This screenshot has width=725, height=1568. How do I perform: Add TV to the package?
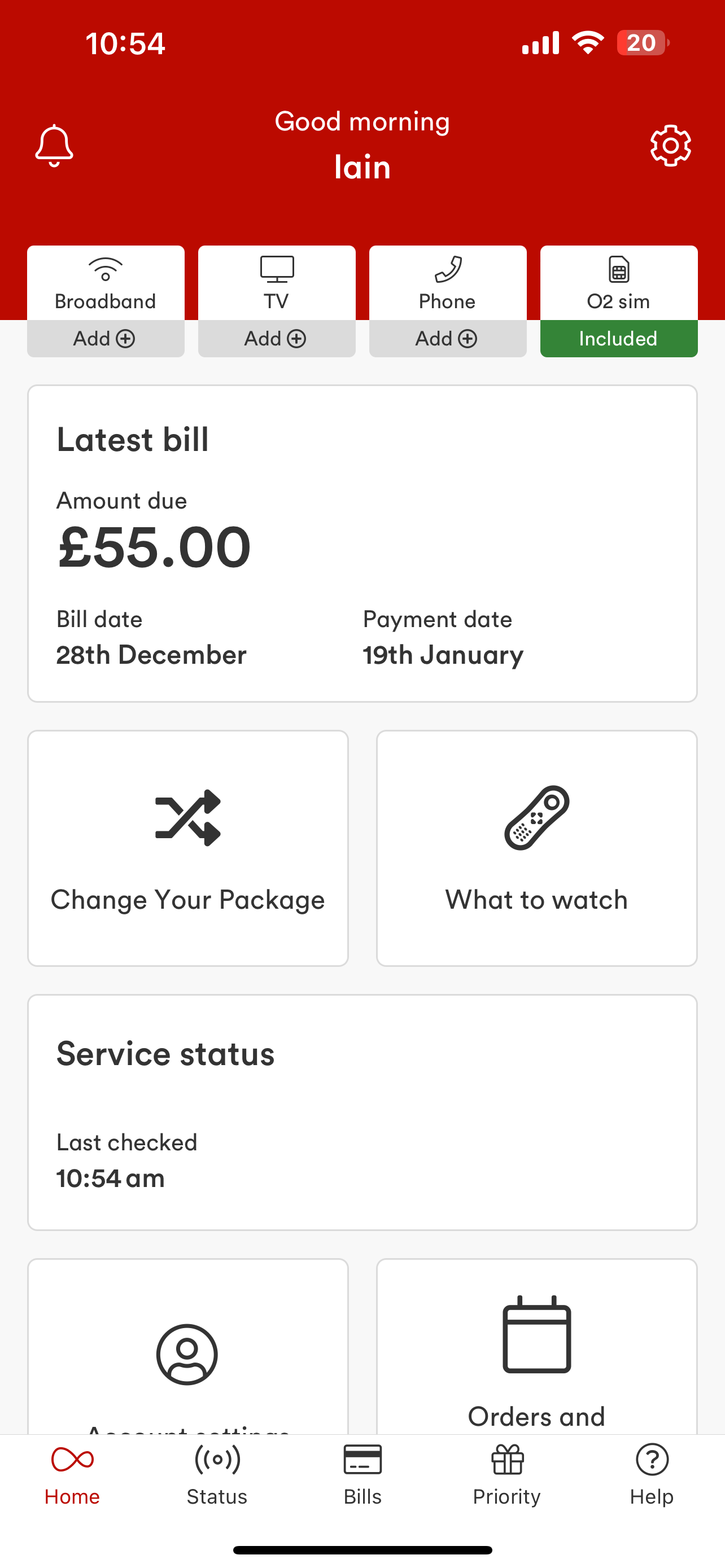[x=277, y=339]
